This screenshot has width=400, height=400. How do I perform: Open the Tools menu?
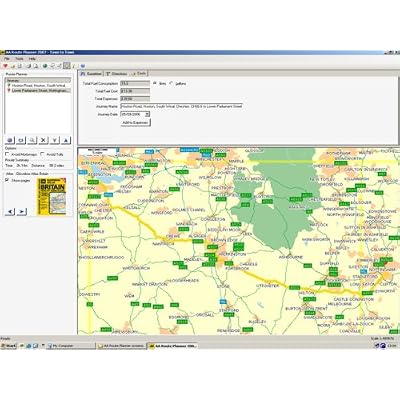19,59
